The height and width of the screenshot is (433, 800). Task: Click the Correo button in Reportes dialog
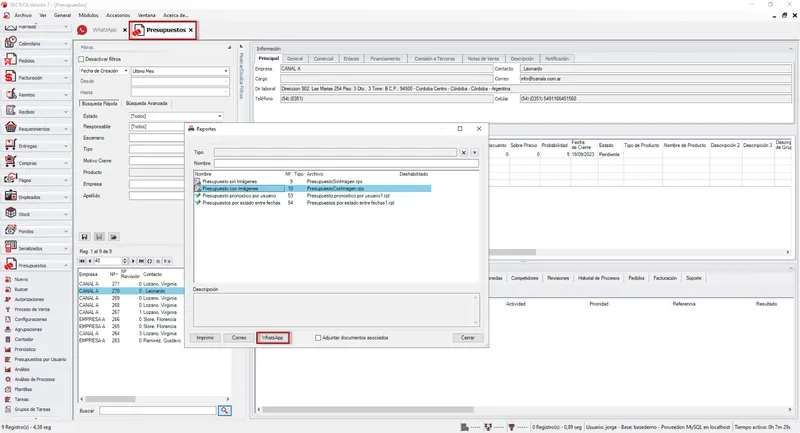tap(239, 338)
